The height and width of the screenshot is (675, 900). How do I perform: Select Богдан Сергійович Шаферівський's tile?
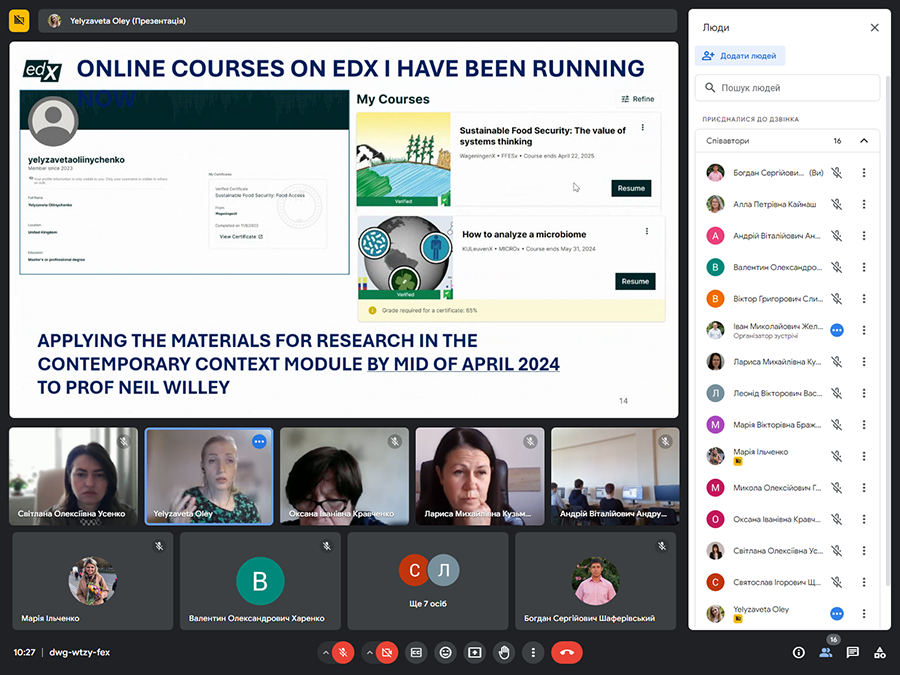595,581
